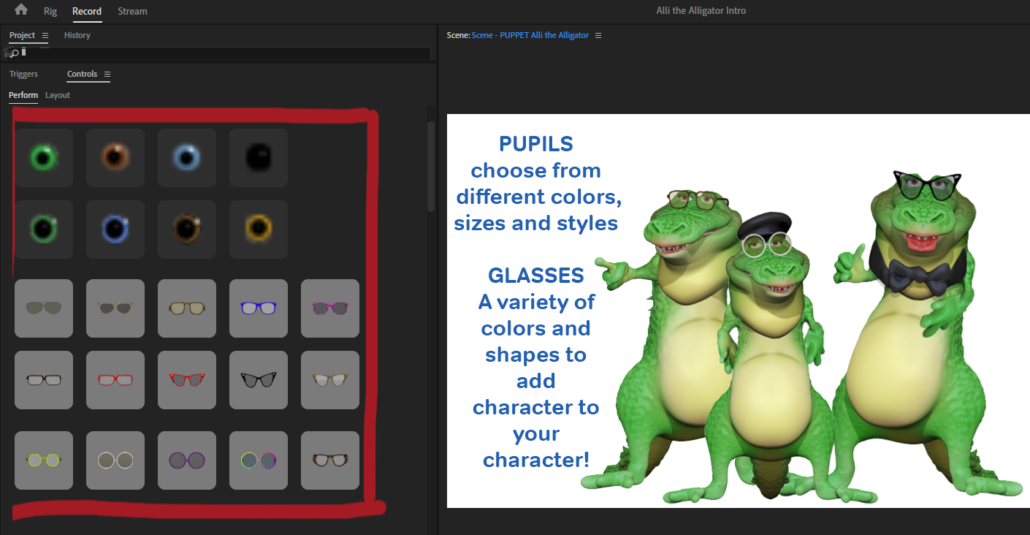Trigger the solid black pupil
The image size is (1030, 535).
click(258, 158)
